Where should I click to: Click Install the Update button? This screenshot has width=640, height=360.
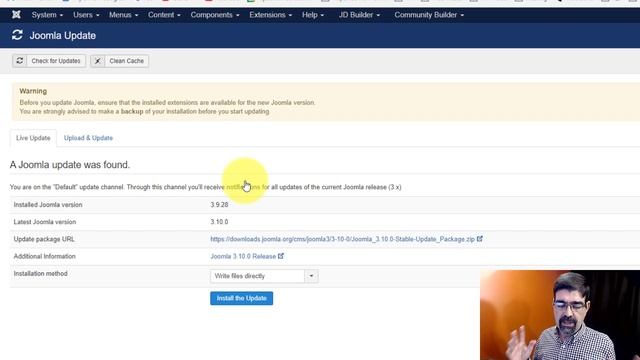pos(242,298)
